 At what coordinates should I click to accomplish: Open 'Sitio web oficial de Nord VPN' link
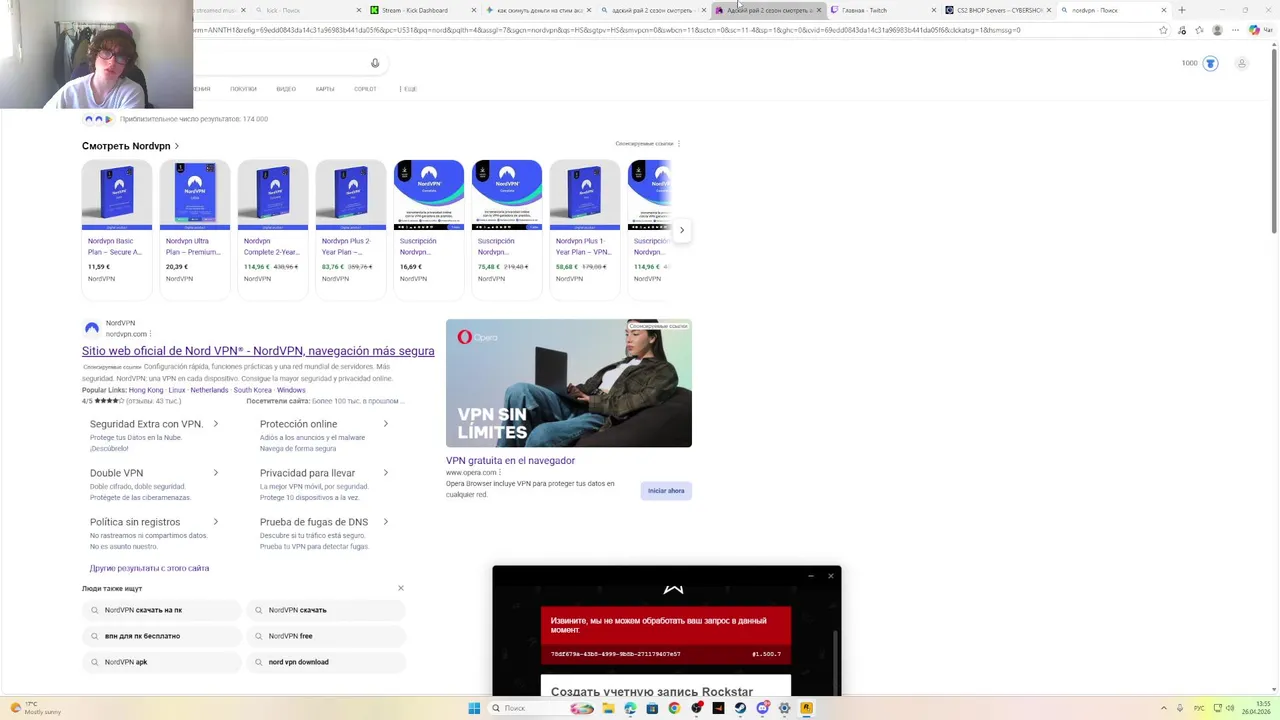coord(258,351)
